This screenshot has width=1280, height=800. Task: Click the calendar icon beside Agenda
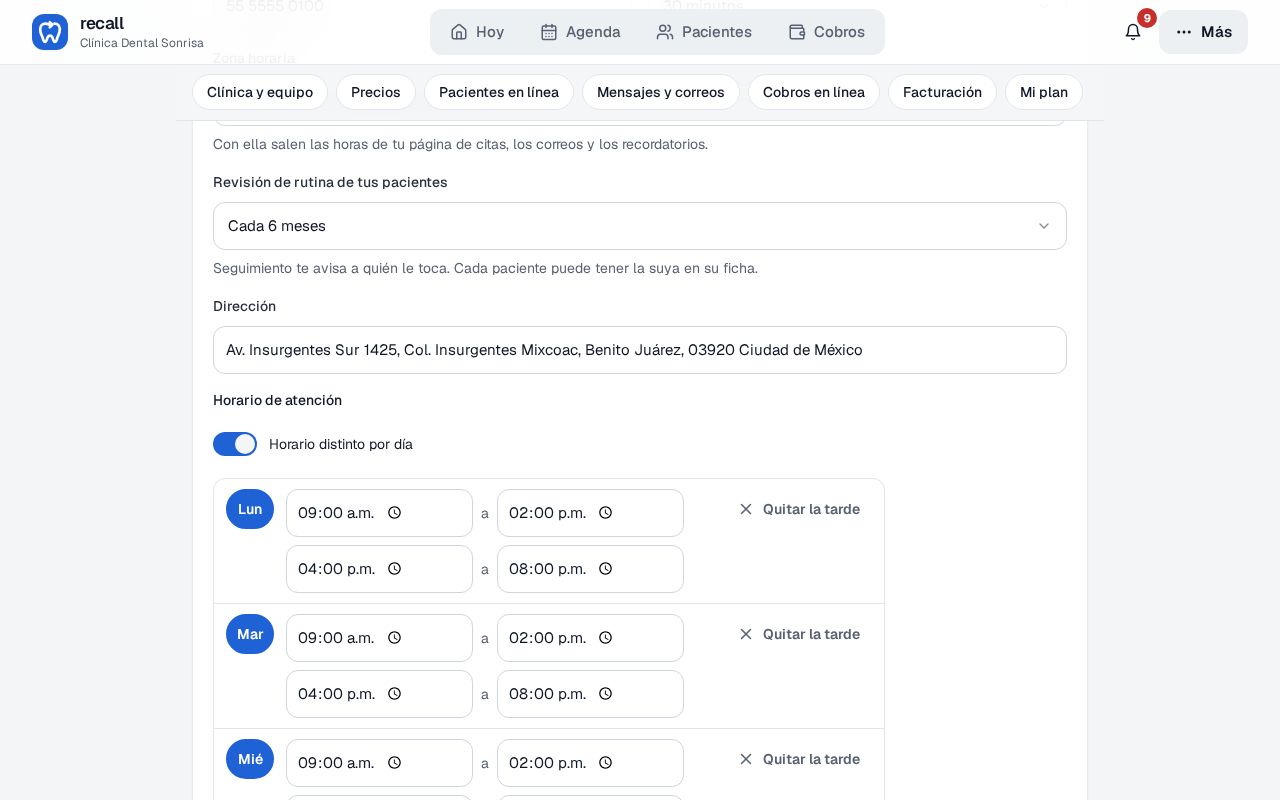(x=549, y=32)
